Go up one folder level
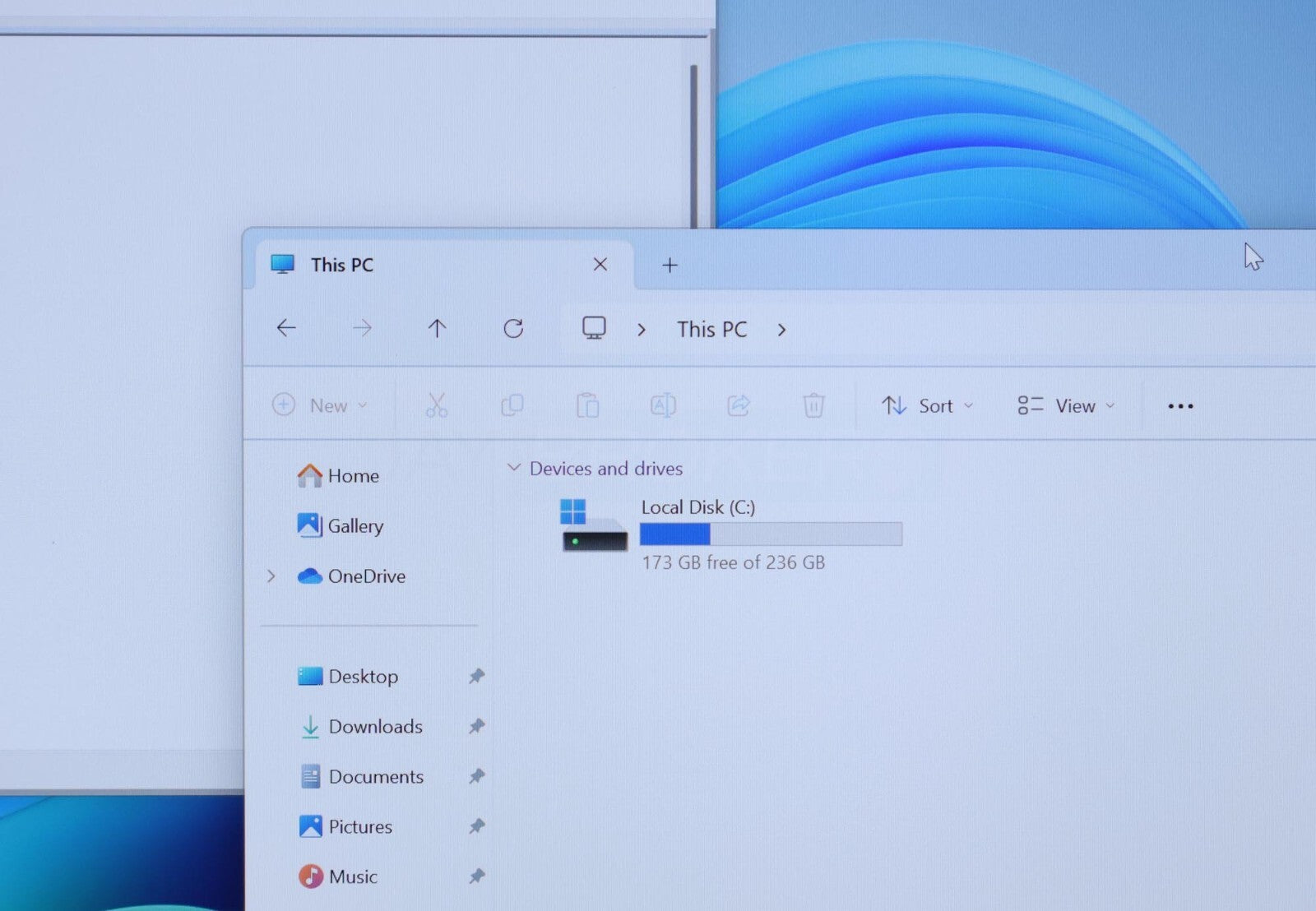1316x911 pixels. pyautogui.click(x=438, y=329)
